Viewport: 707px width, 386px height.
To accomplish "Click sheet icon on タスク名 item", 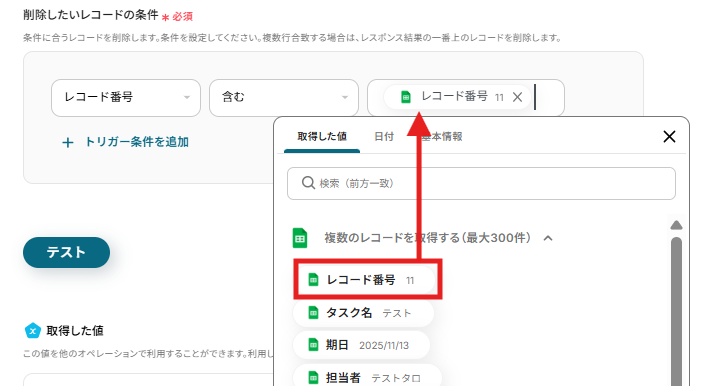I will click(x=313, y=312).
